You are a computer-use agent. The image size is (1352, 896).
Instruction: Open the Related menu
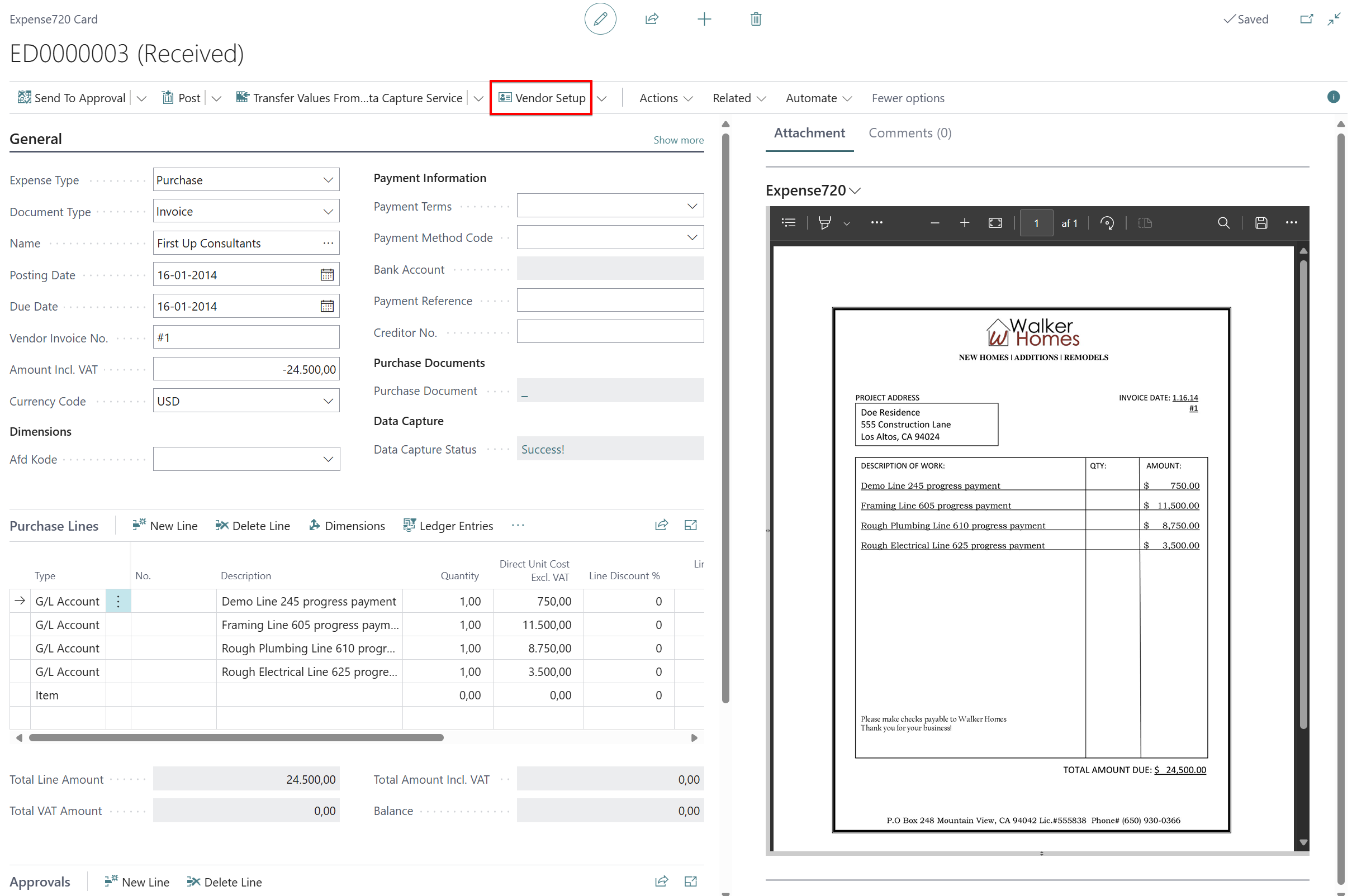[x=739, y=98]
